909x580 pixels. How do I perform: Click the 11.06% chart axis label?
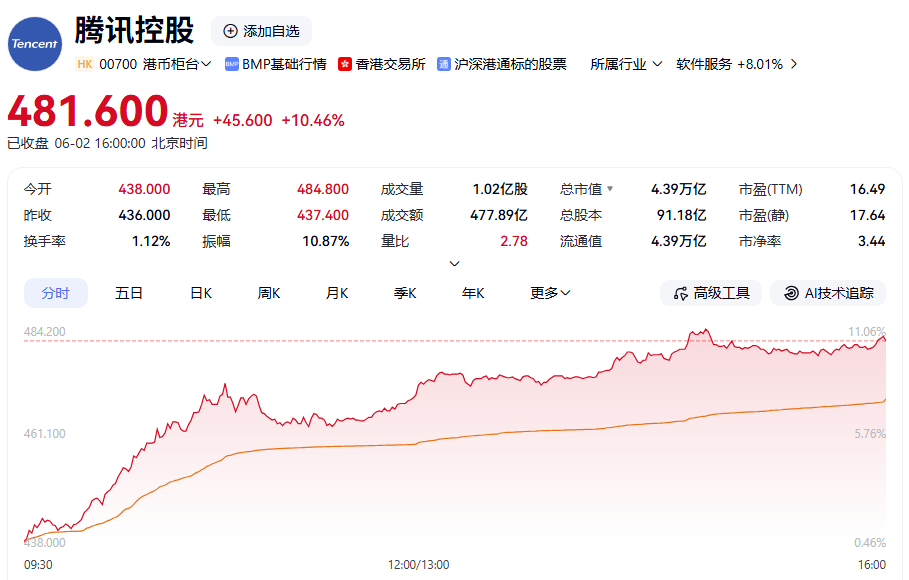tap(867, 332)
